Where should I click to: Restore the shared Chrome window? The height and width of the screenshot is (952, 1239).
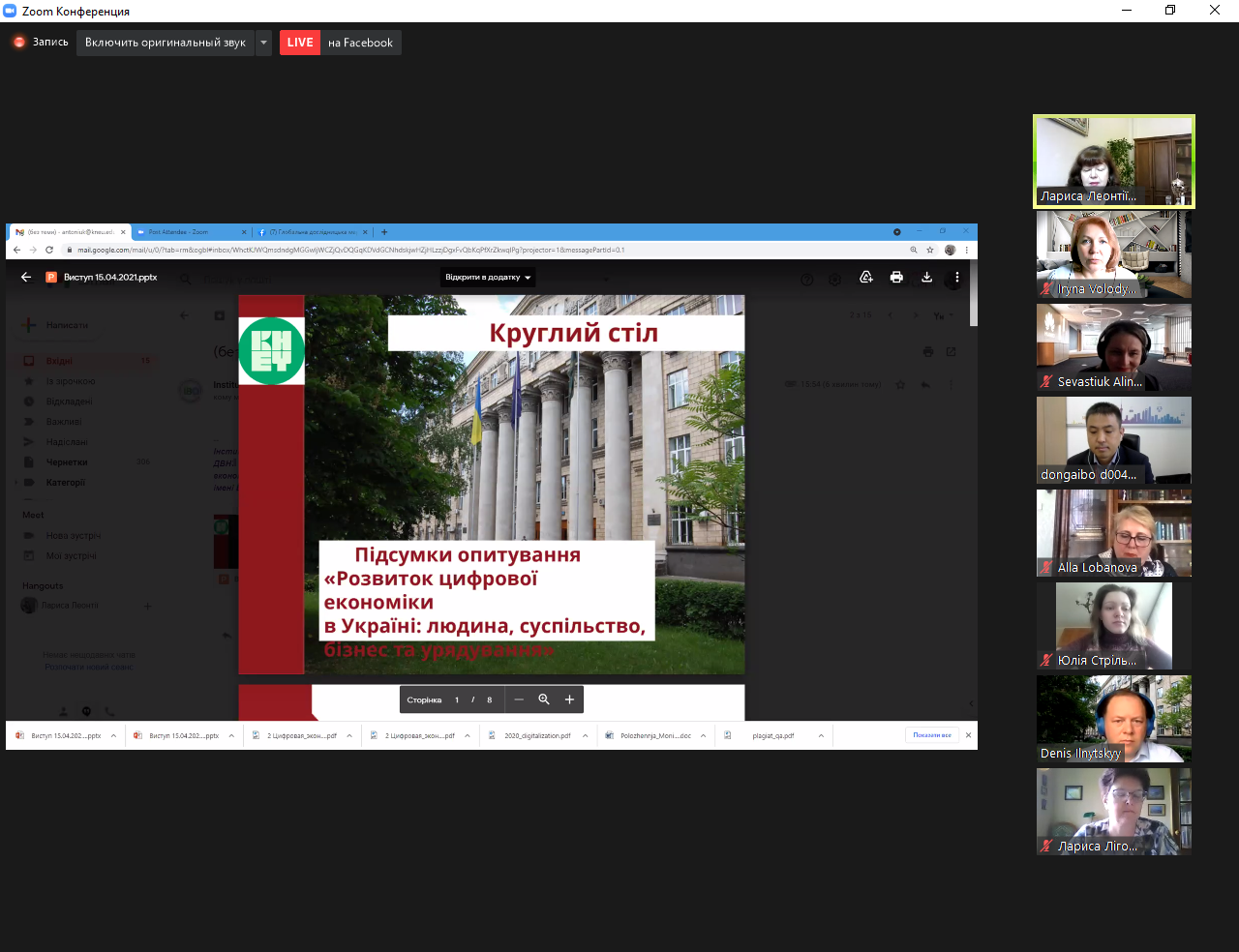pos(942,232)
